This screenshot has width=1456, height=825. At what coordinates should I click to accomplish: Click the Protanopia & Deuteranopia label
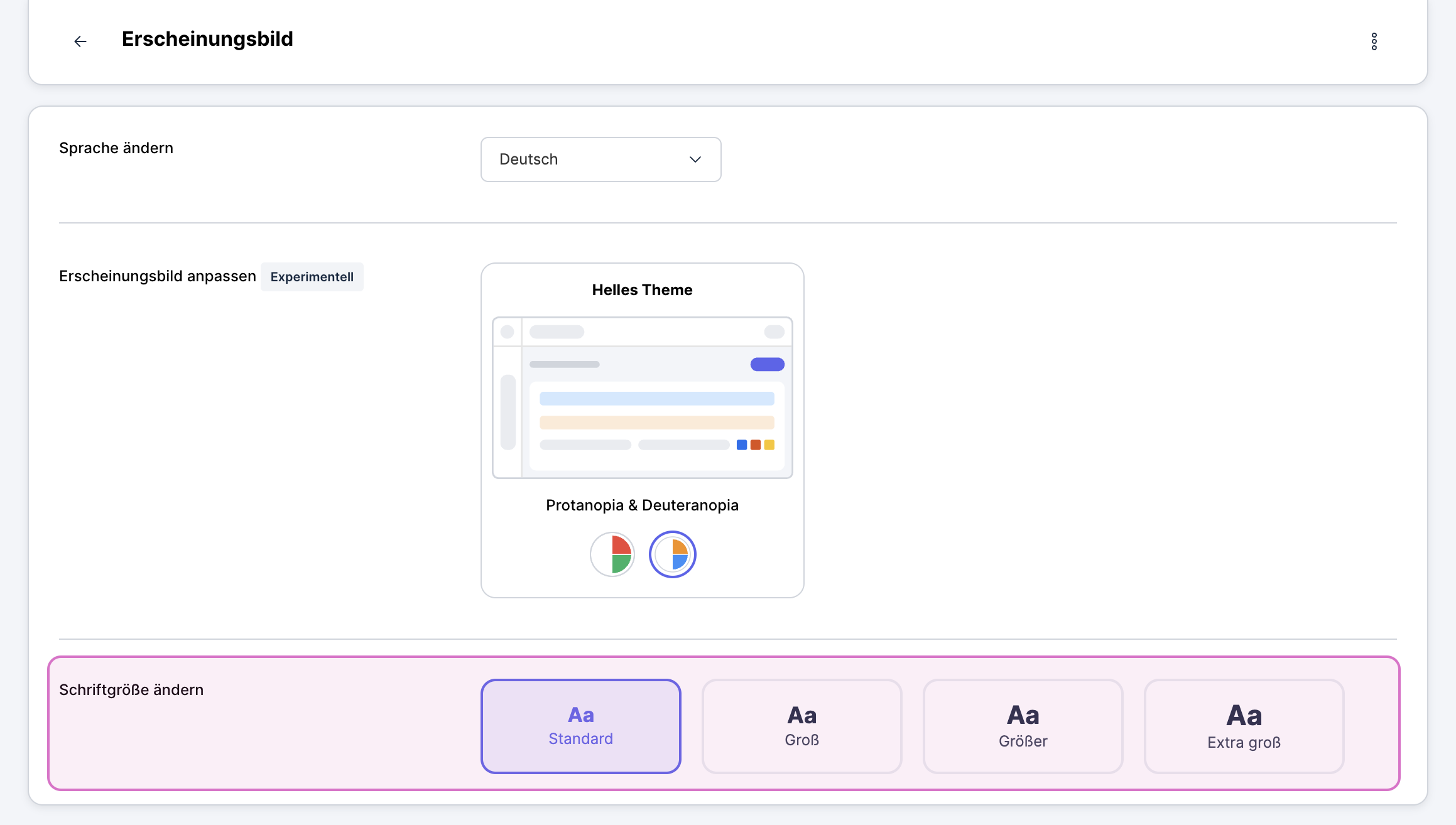(642, 505)
